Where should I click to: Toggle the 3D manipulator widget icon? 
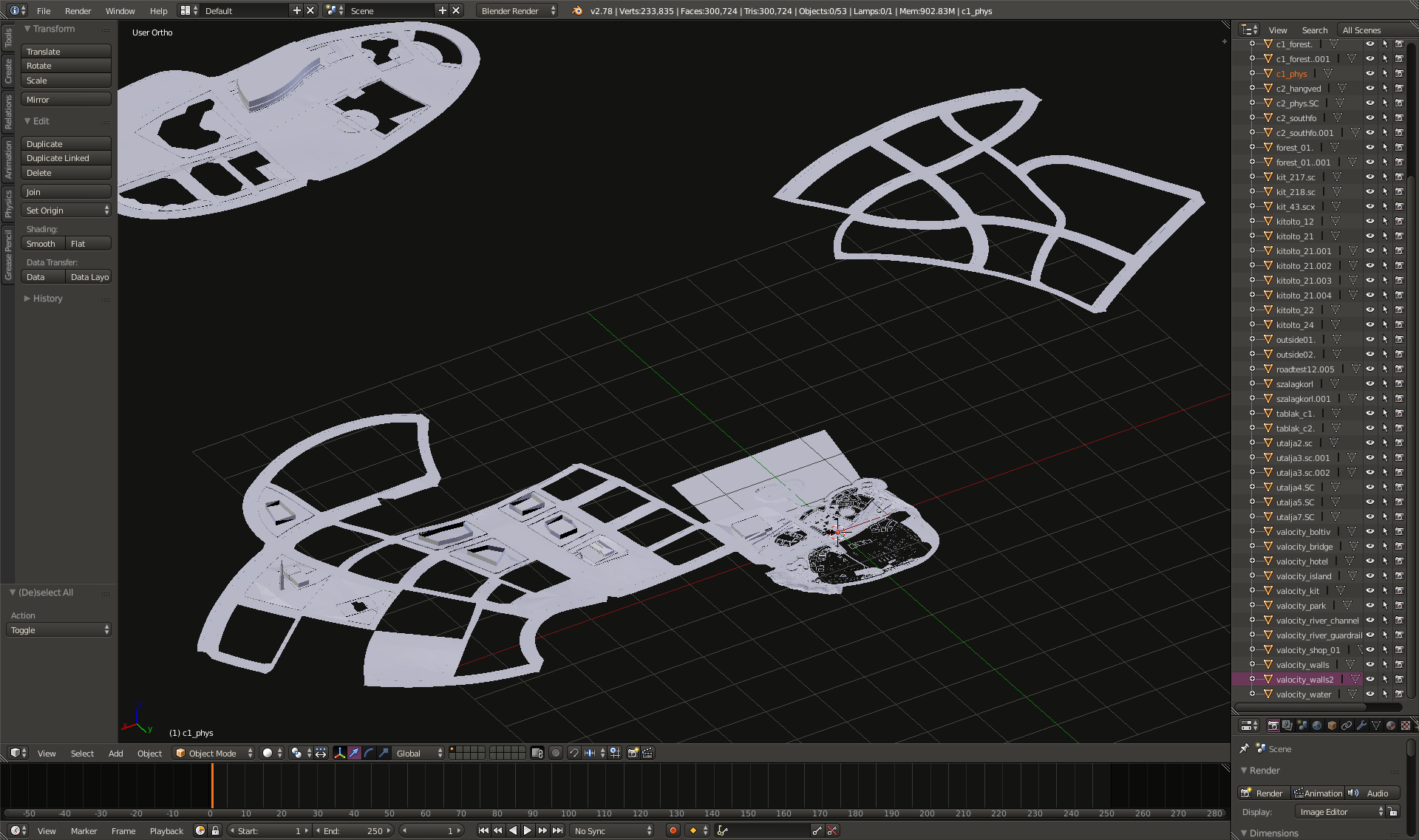coord(339,753)
